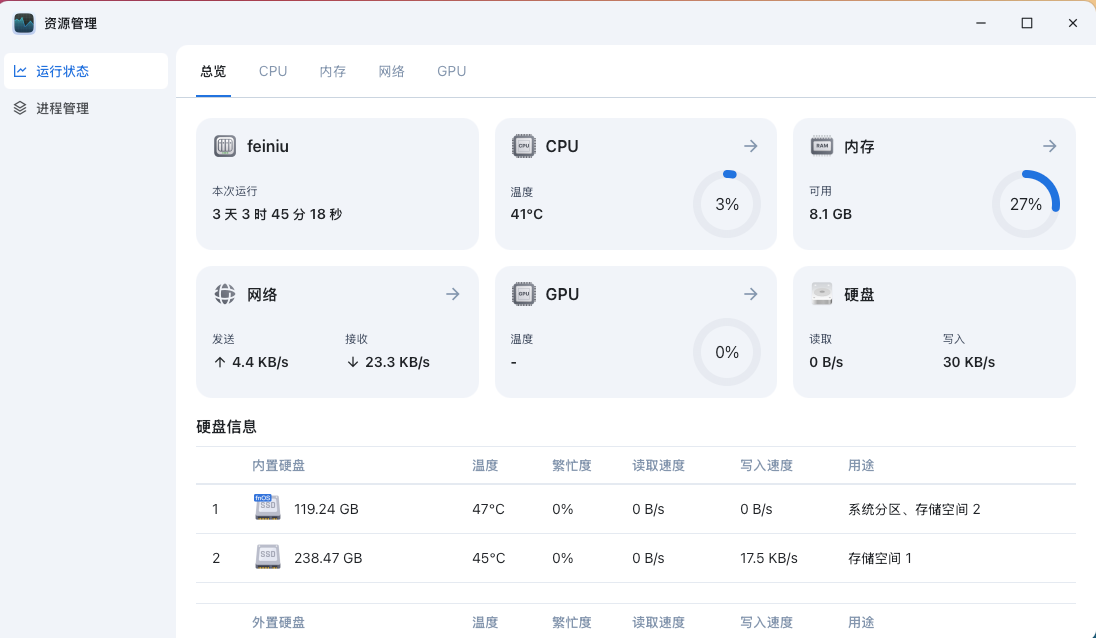This screenshot has width=1096, height=638.
Task: Click the memory 27% usage gauge
Action: [1025, 204]
